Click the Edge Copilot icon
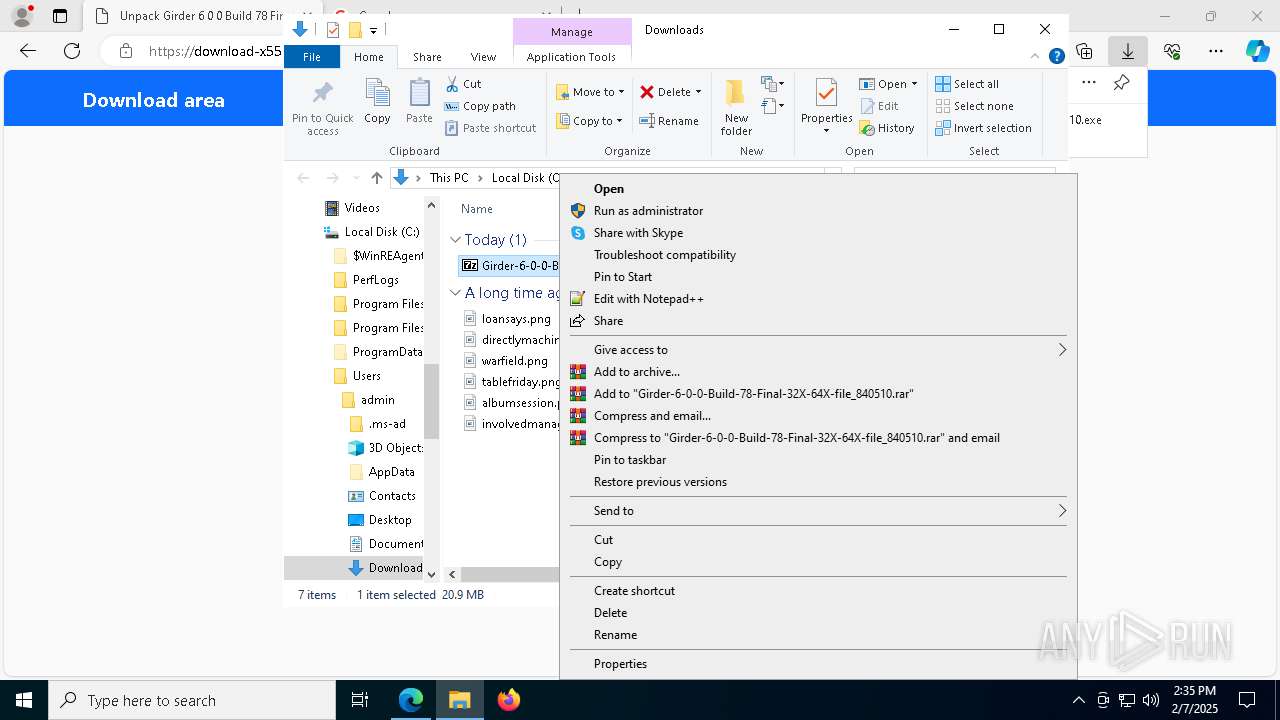1280x720 pixels. [1257, 50]
